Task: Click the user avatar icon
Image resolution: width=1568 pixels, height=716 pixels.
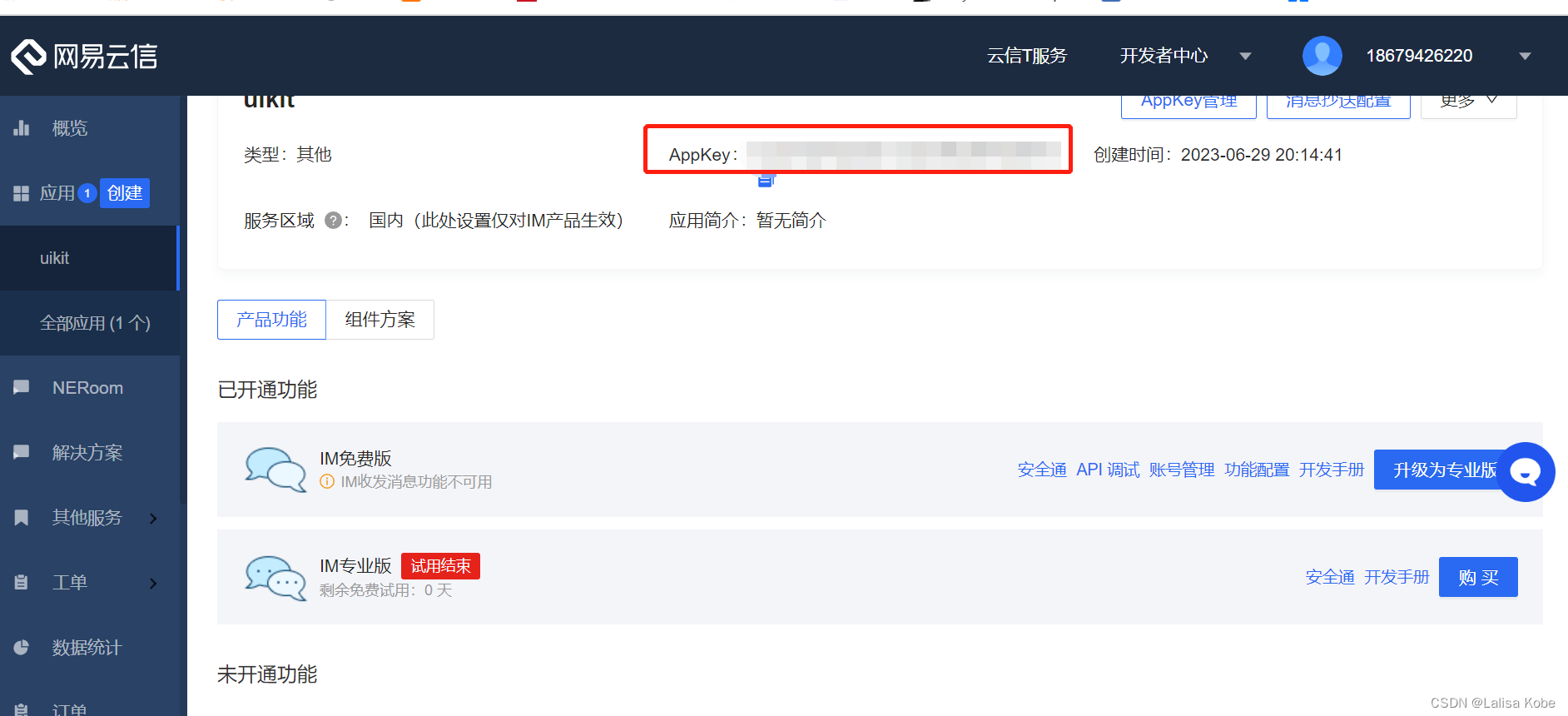Action: 1322,56
